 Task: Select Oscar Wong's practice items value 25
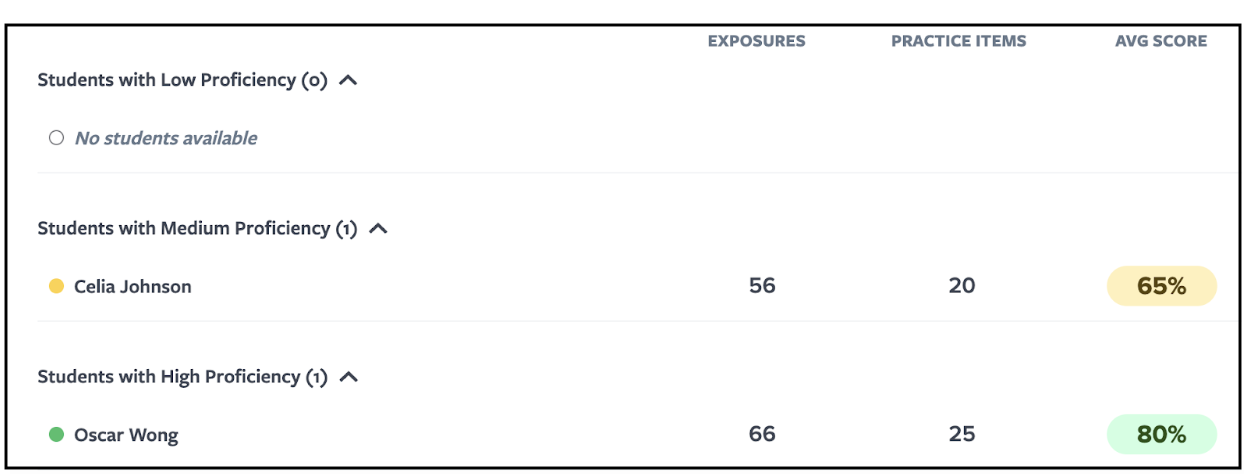tap(962, 434)
